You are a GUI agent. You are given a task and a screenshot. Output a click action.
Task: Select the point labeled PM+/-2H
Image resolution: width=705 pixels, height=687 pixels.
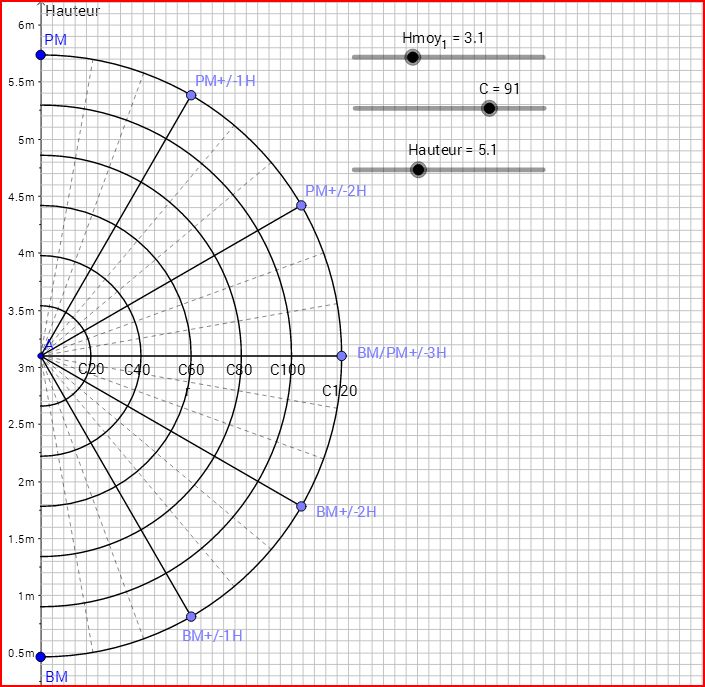click(x=301, y=205)
